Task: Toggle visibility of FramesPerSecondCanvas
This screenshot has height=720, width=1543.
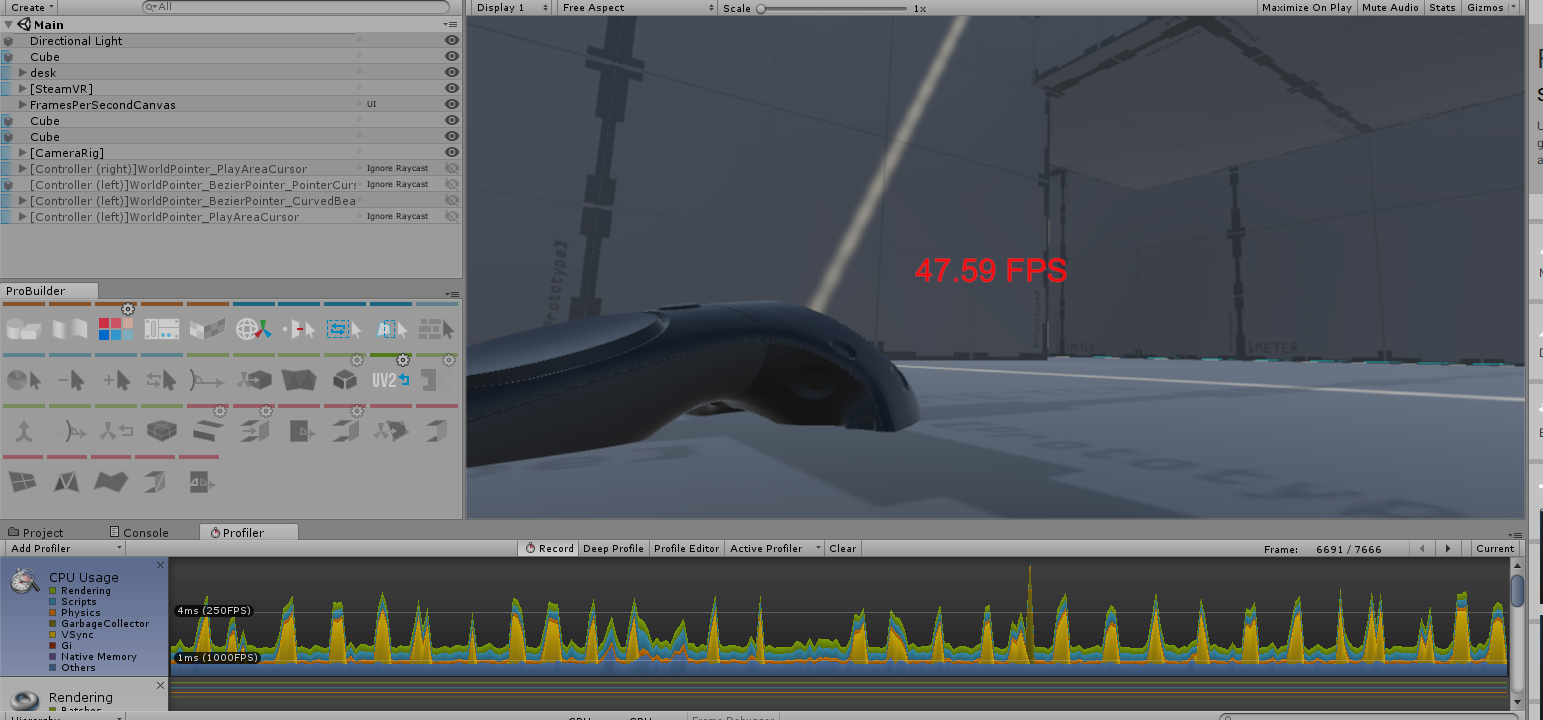Action: [452, 105]
